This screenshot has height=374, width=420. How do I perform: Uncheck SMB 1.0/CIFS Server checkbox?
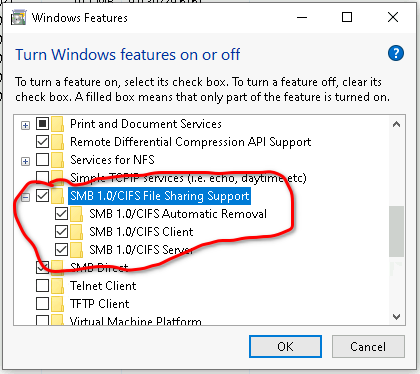62,250
